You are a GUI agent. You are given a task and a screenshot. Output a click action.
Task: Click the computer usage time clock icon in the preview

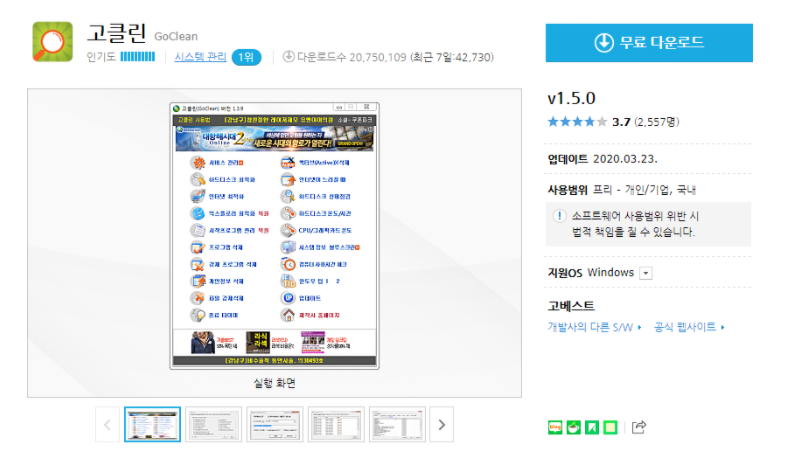point(288,264)
